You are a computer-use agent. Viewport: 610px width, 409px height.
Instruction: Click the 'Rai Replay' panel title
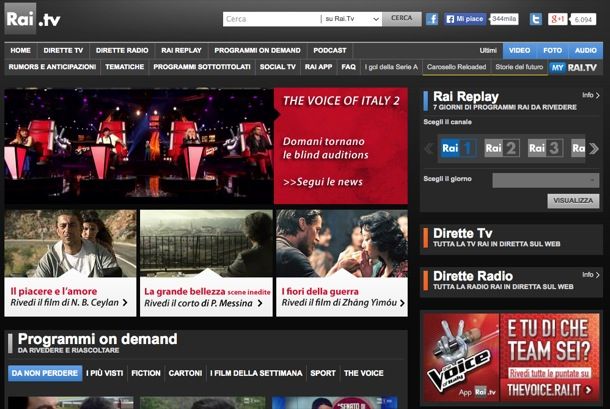tap(466, 96)
